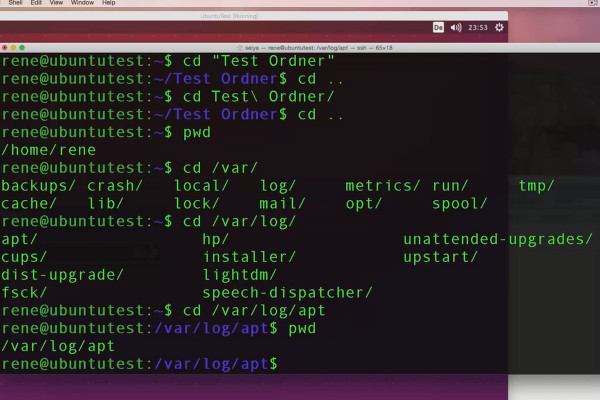Click the UbuntuTest [Running] window title
The width and height of the screenshot is (600, 400).
tap(229, 16)
